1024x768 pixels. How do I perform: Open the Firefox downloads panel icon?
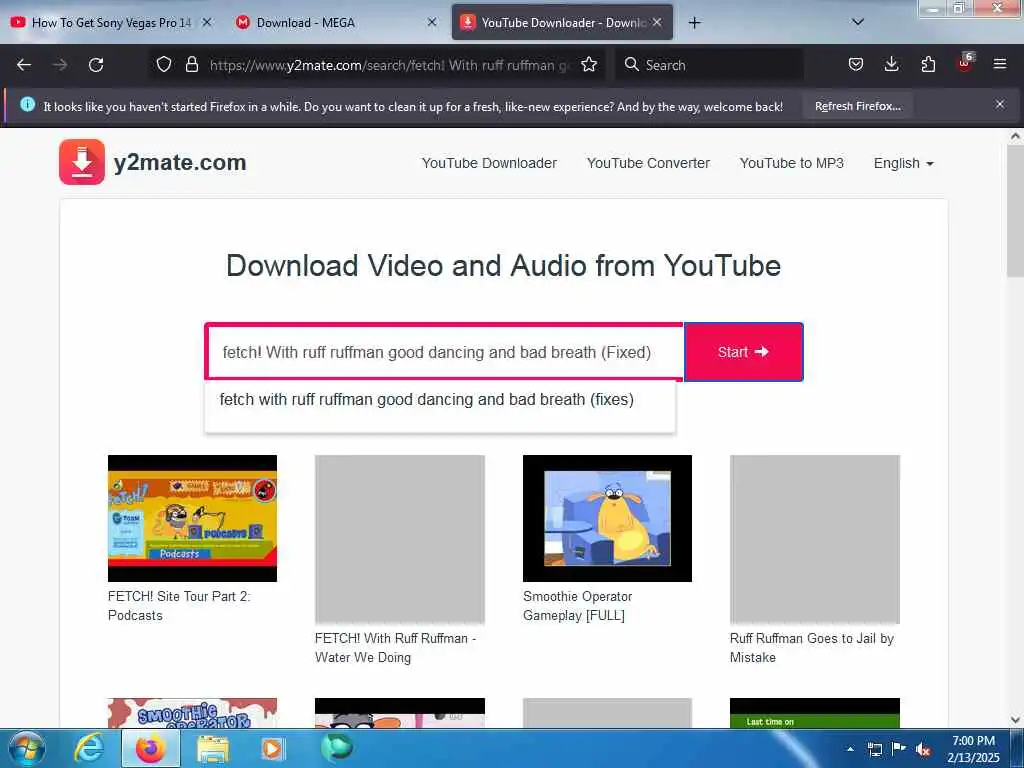pos(891,64)
